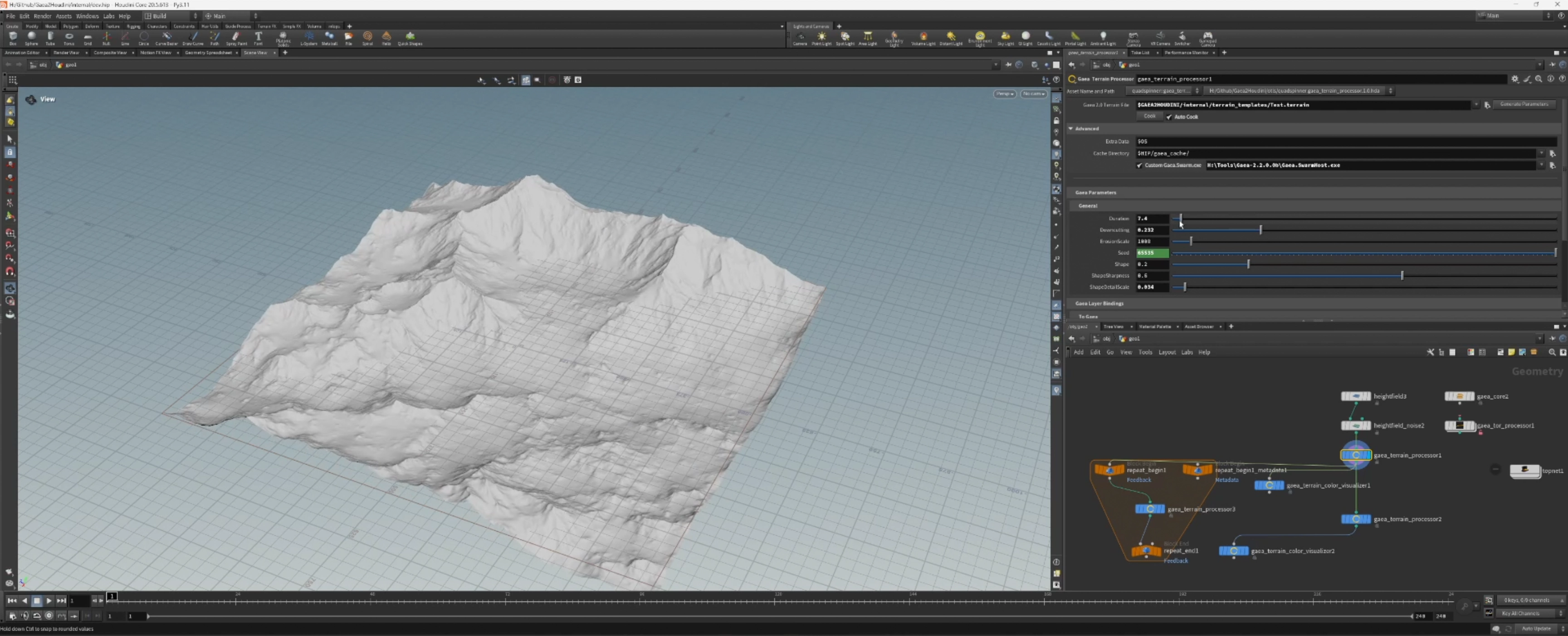Open the Persp camera dropdown

pyautogui.click(x=1004, y=94)
